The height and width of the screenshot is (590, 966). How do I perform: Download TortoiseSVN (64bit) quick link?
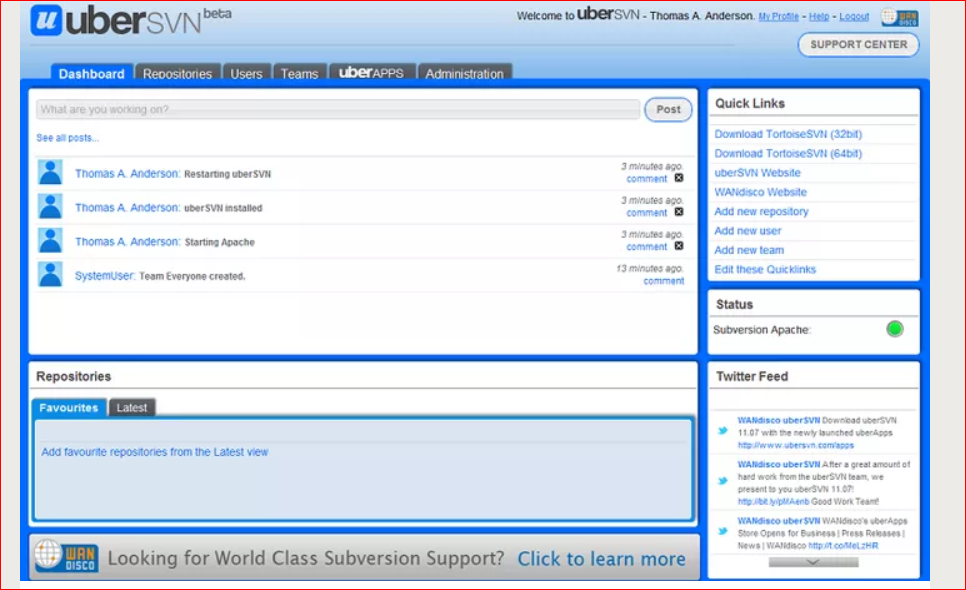click(x=788, y=153)
